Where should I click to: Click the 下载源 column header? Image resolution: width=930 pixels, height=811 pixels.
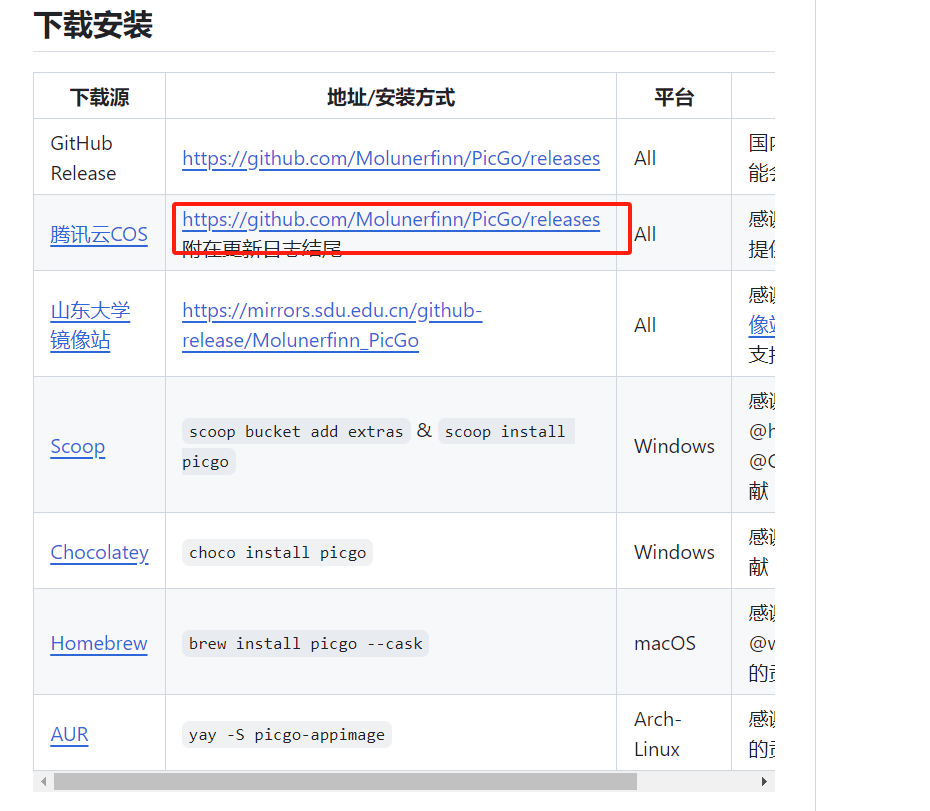(100, 97)
